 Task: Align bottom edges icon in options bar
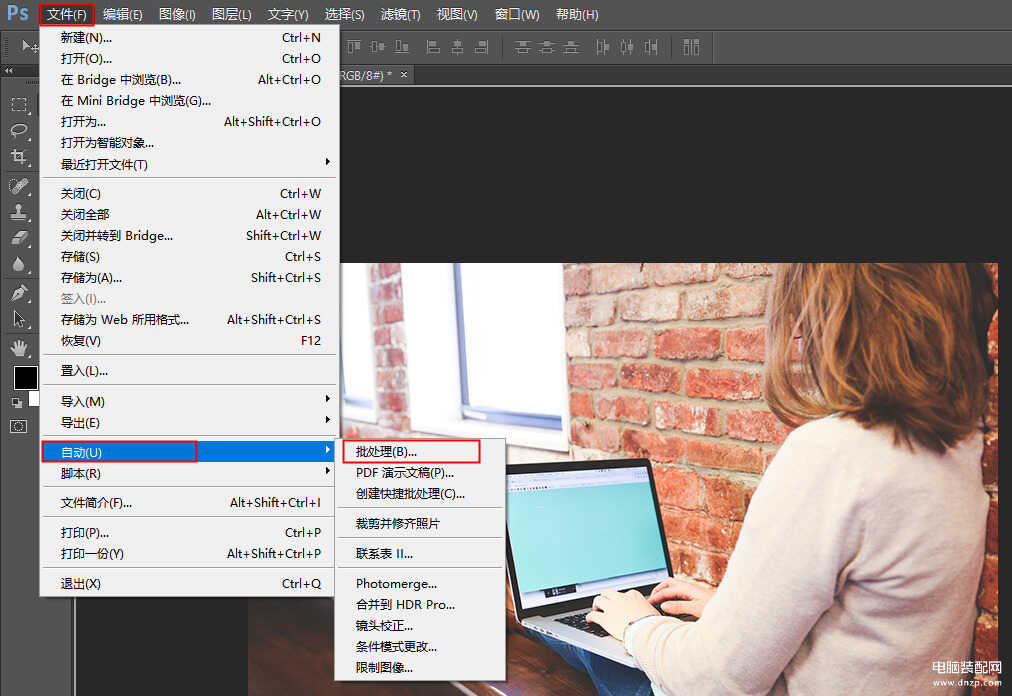(x=401, y=46)
